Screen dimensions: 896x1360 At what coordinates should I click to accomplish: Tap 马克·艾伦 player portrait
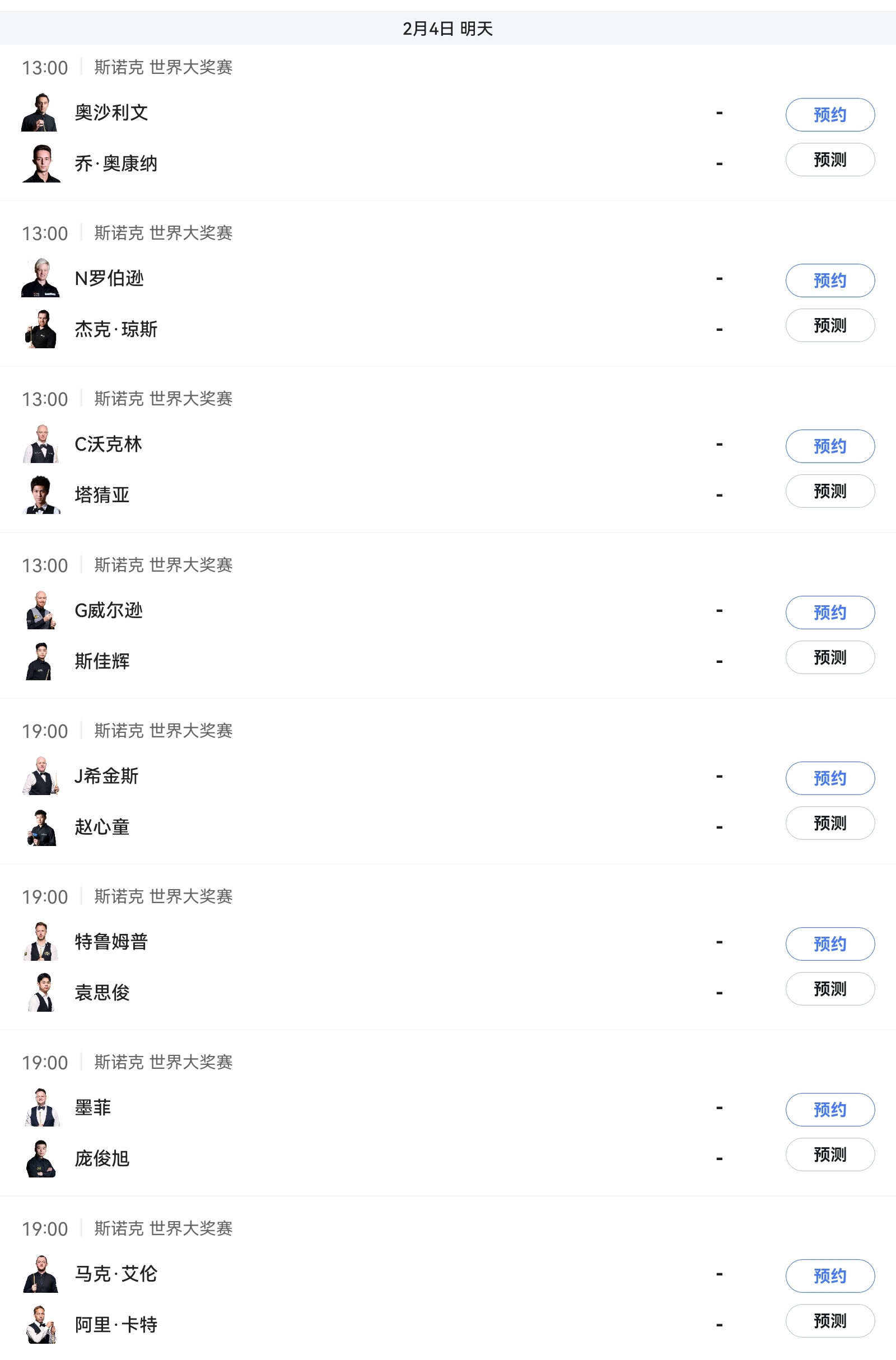[x=41, y=1274]
